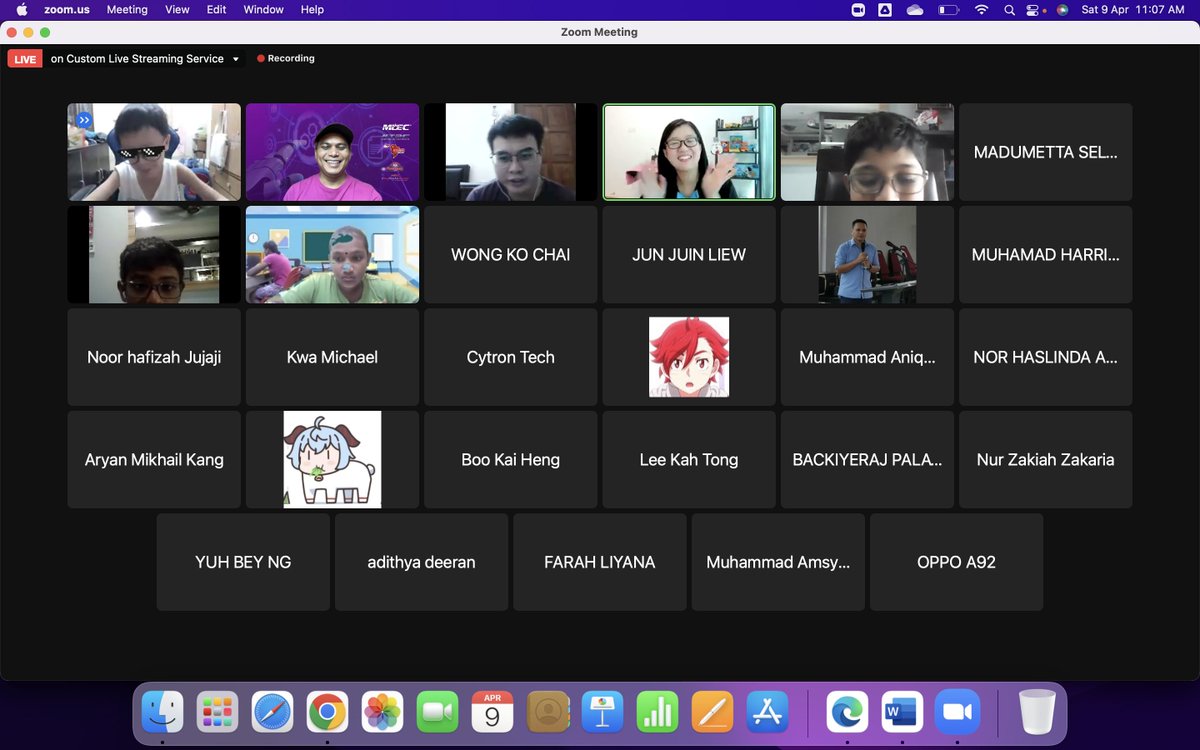Select JUN JUIN LIEW participant tile
The width and height of the screenshot is (1200, 750).
[x=689, y=255]
